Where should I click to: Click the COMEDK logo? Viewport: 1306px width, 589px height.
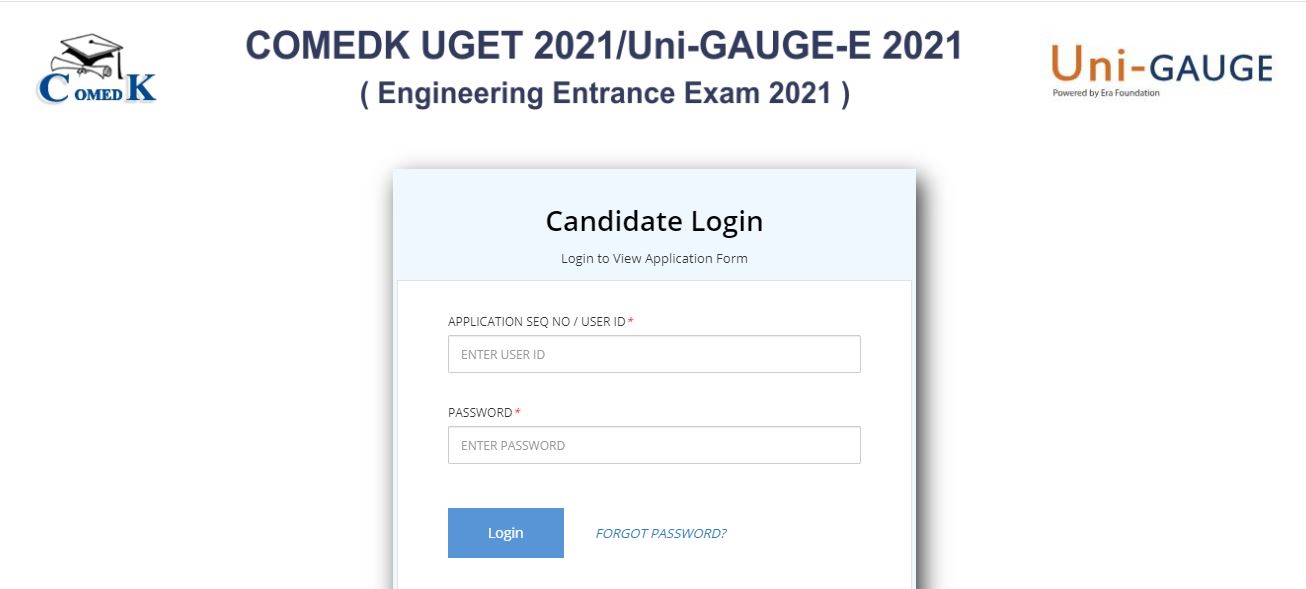[96, 70]
